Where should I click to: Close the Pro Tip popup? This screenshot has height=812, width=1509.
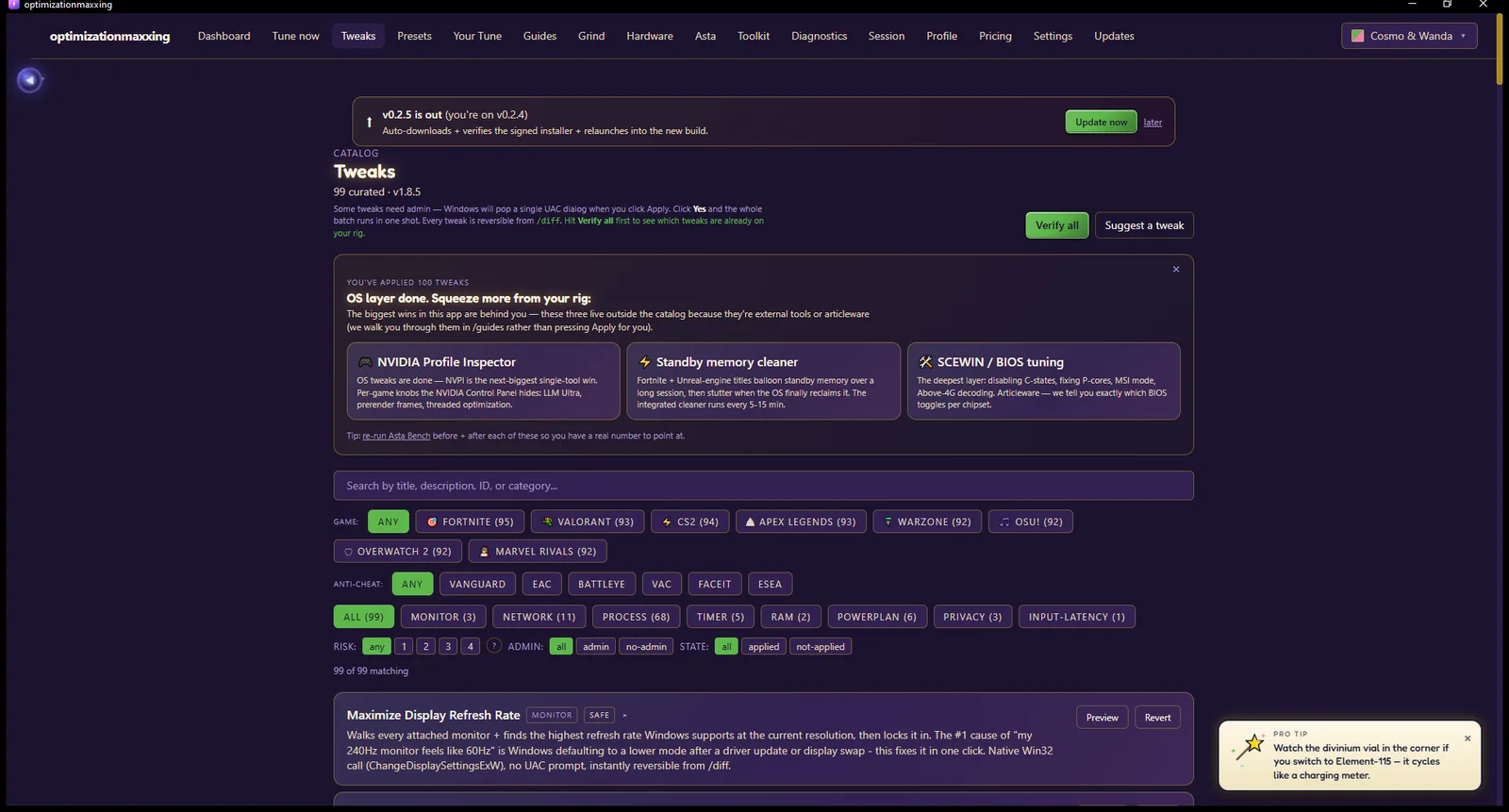[1468, 738]
